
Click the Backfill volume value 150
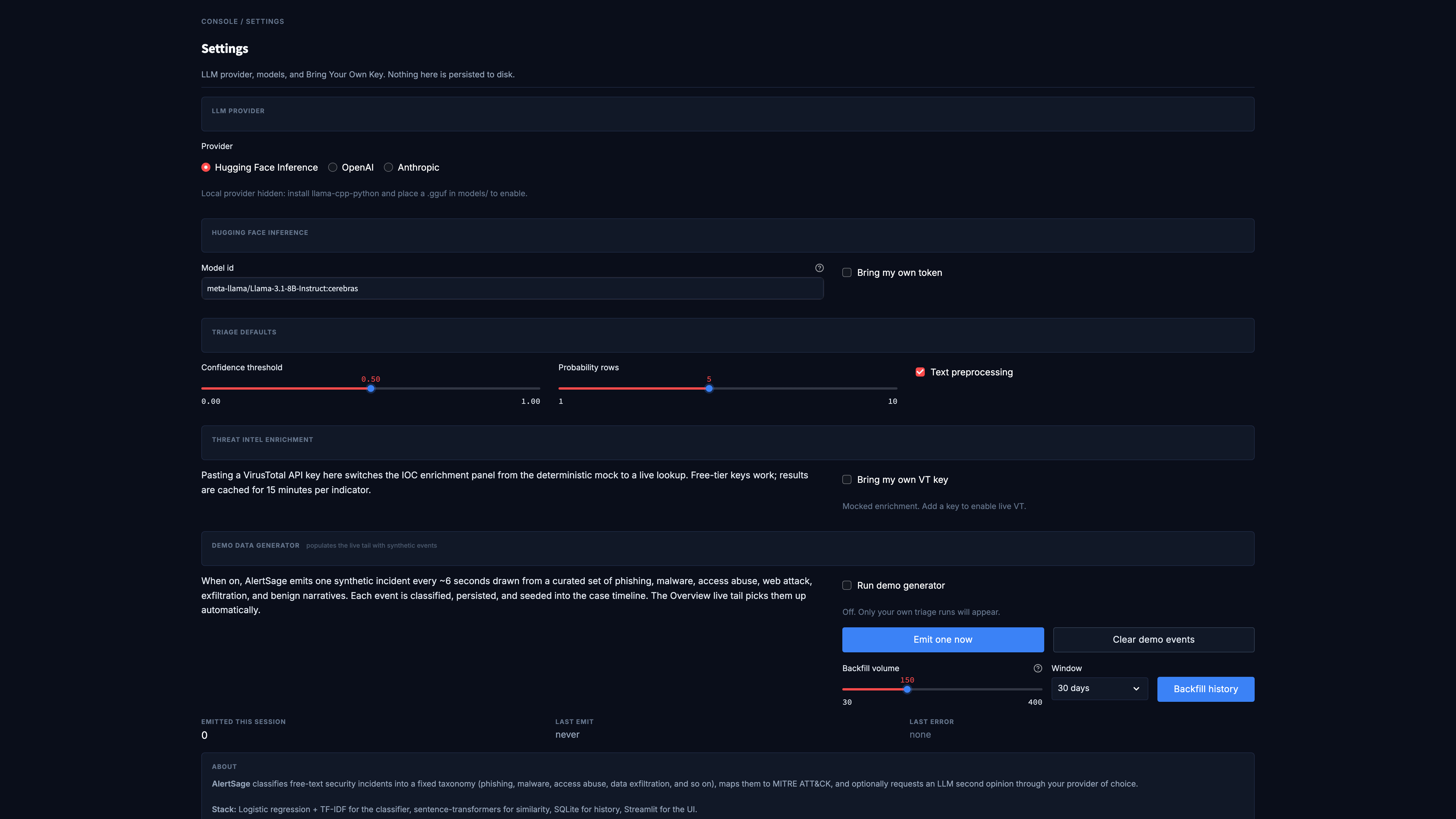[907, 680]
